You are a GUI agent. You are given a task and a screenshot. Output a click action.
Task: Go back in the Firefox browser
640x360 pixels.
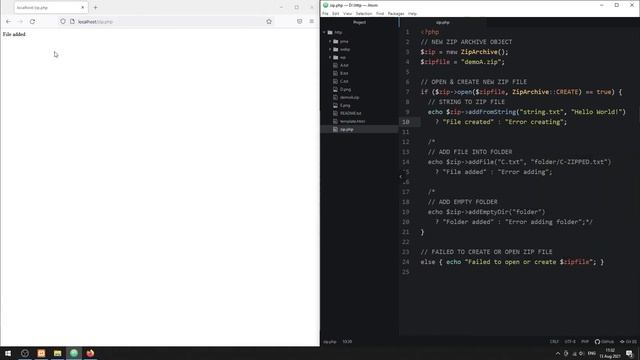click(x=9, y=22)
